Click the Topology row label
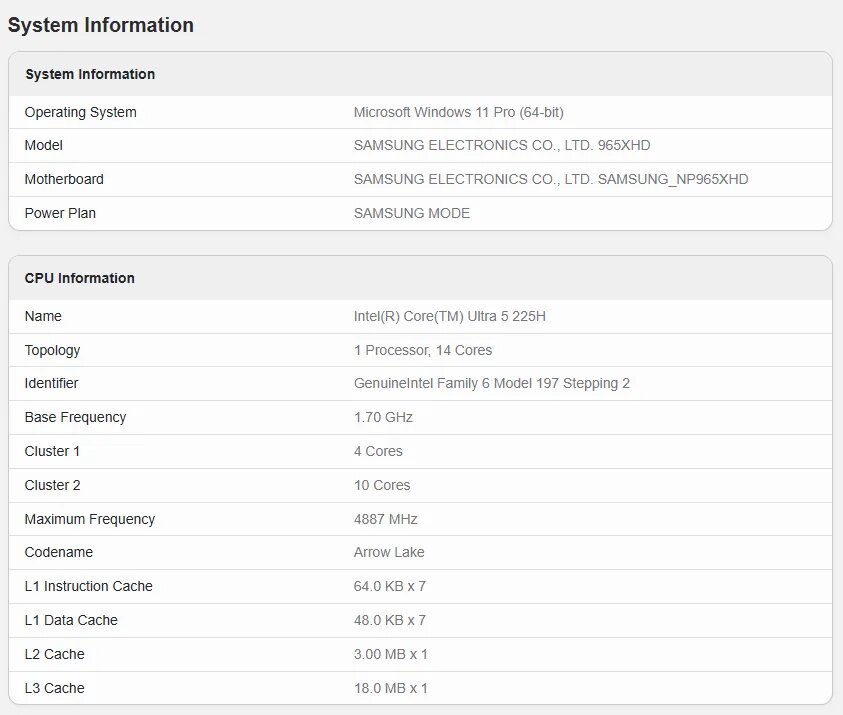843x715 pixels. coord(52,350)
